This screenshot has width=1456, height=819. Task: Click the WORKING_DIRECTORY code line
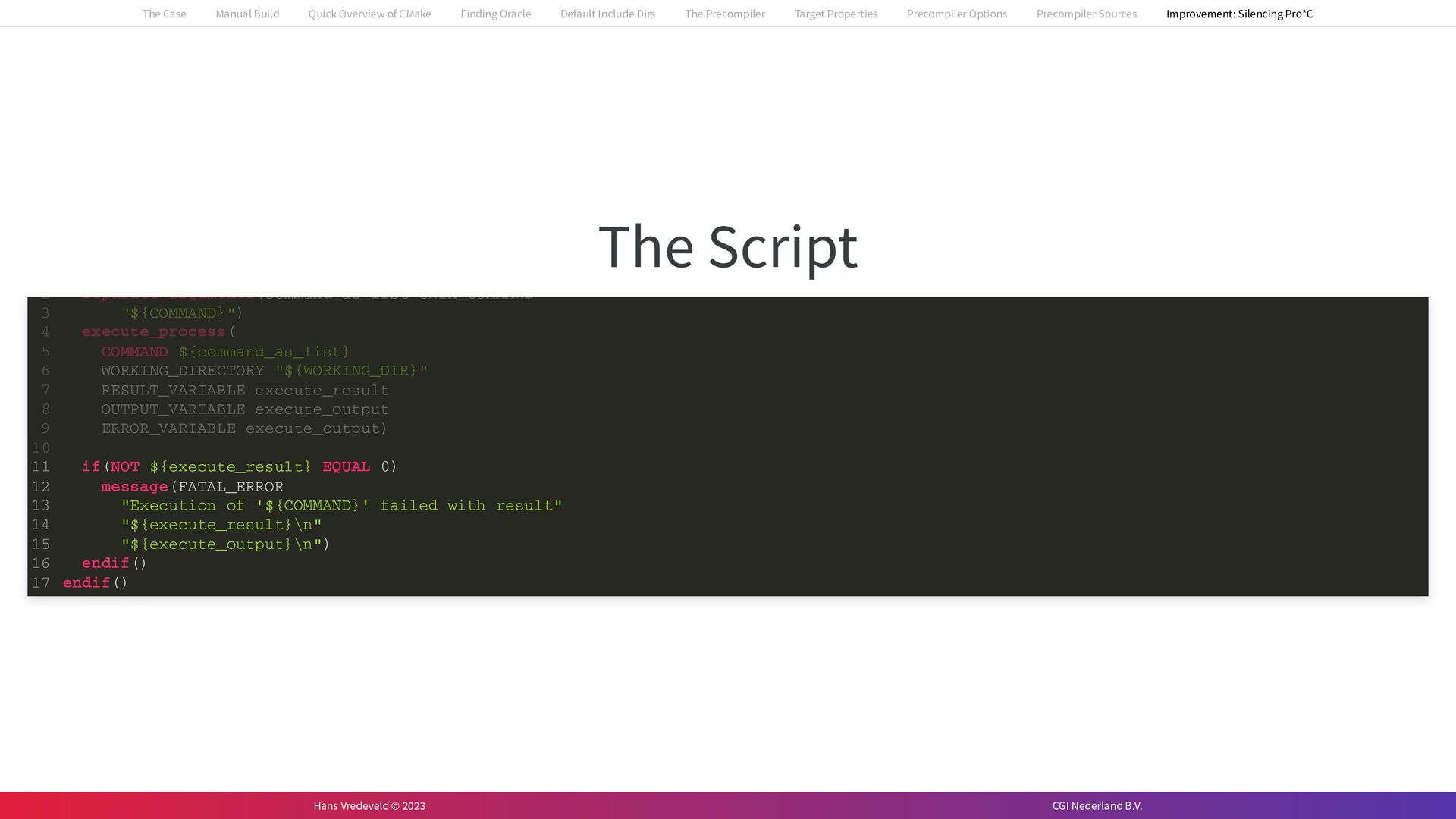264,371
